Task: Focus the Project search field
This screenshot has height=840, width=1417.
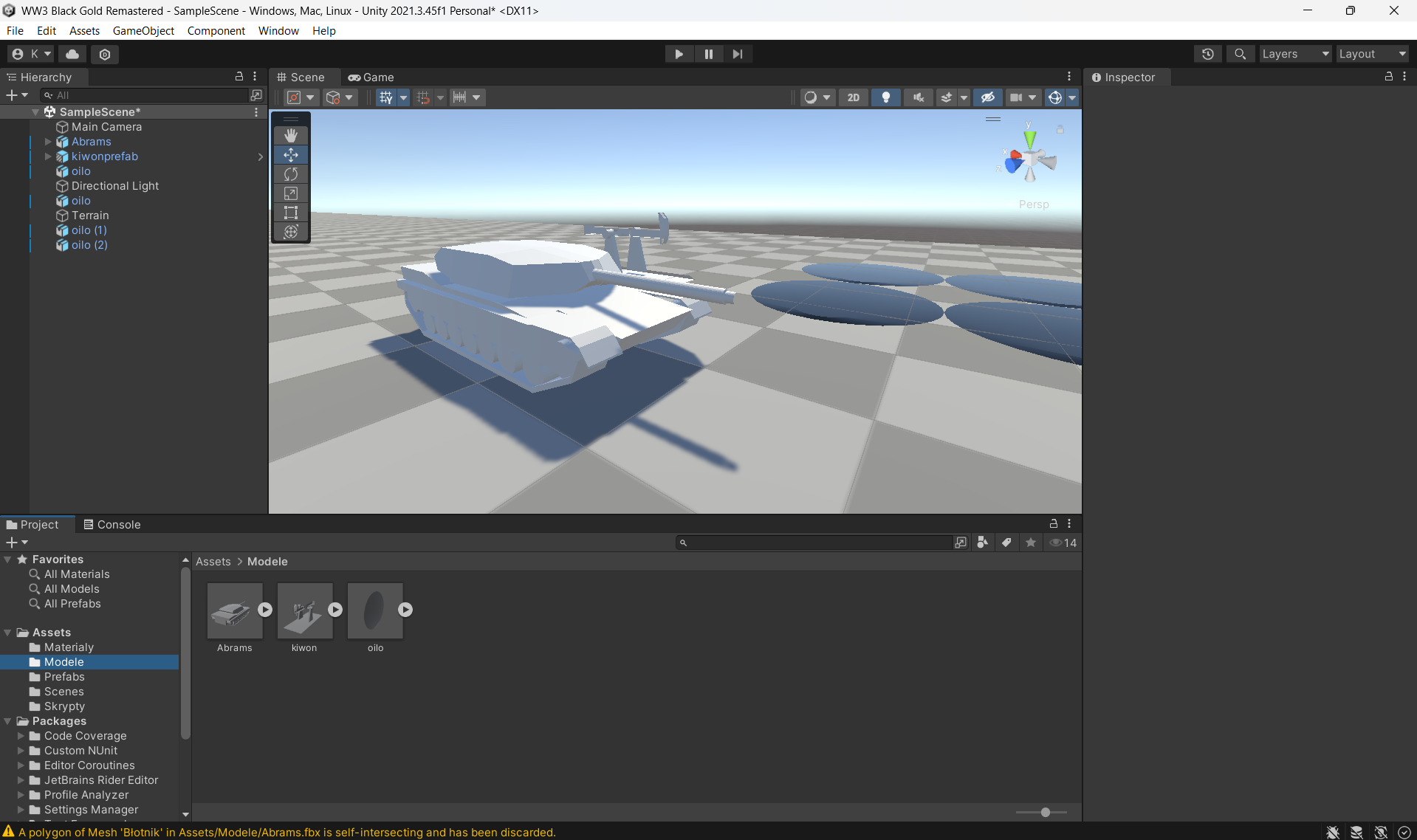Action: point(816,543)
